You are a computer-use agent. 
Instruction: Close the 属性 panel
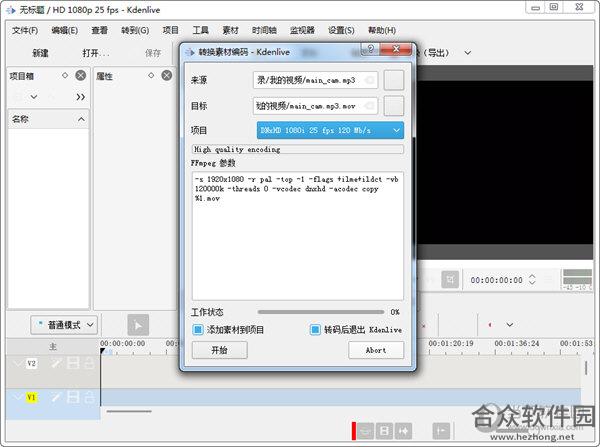(x=167, y=75)
